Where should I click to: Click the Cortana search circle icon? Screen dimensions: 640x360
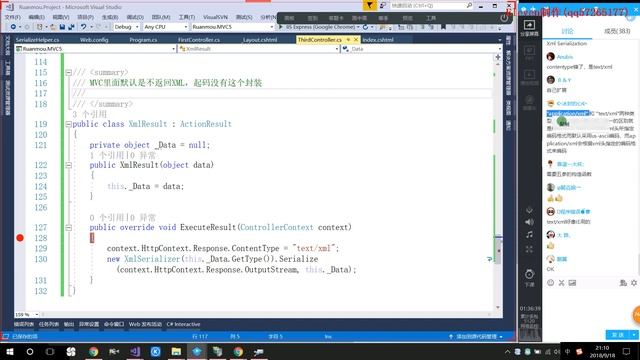tap(30, 351)
